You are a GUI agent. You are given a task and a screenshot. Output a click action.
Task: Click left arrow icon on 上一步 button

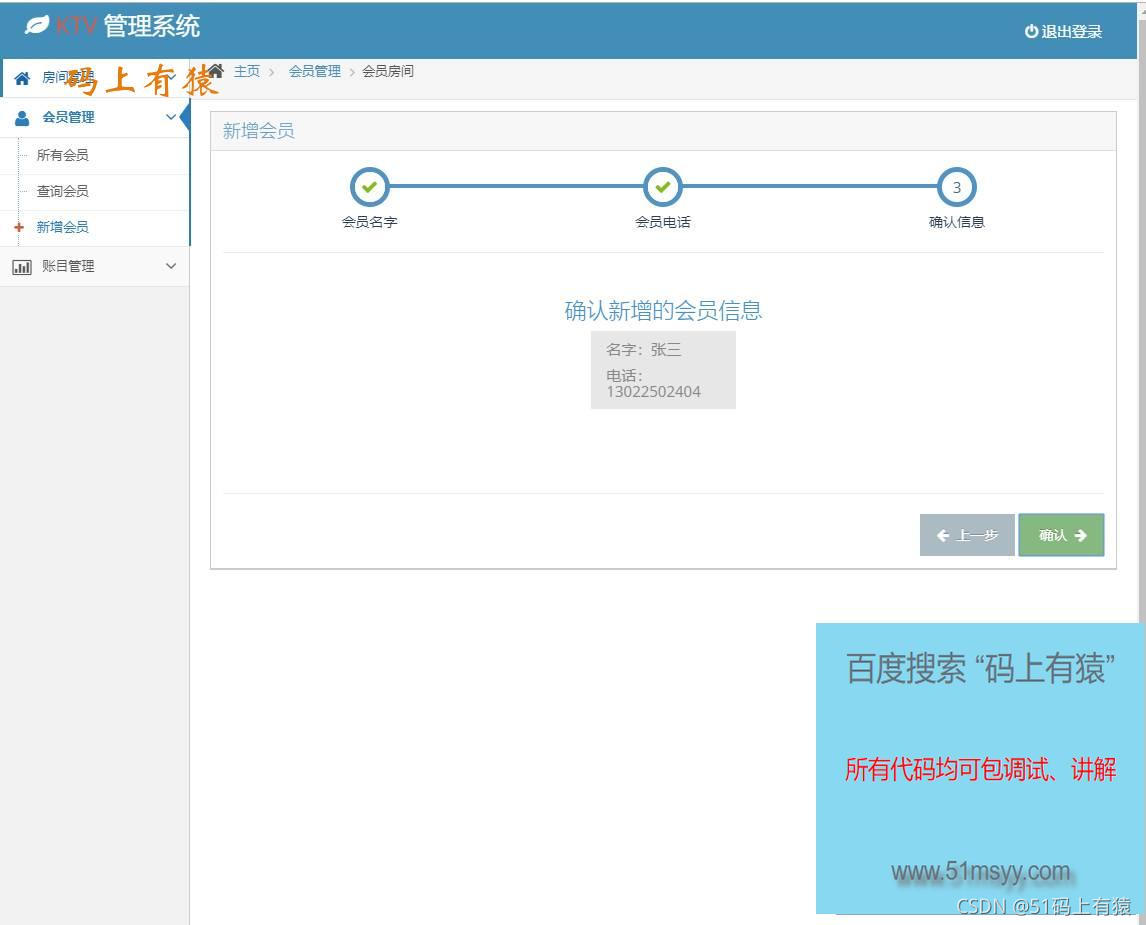tap(943, 536)
